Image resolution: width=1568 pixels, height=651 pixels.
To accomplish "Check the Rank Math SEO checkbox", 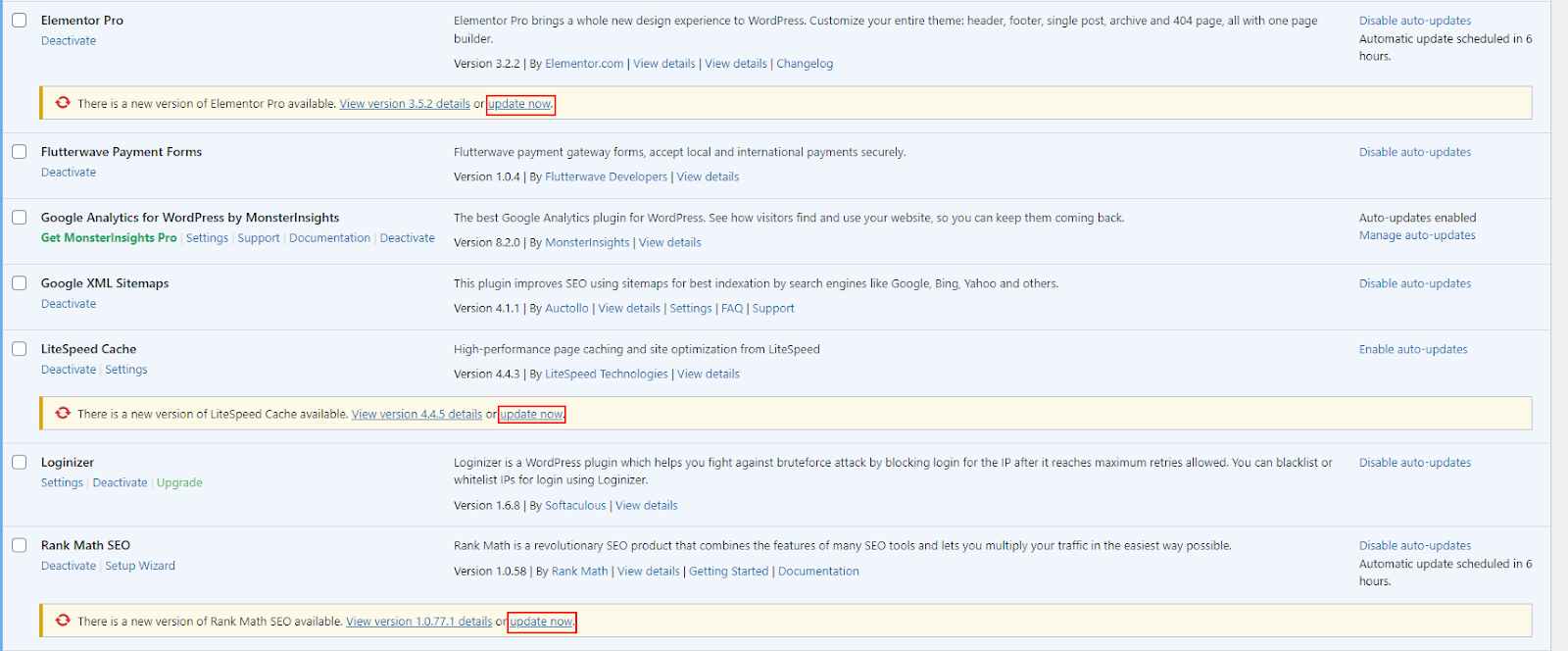I will pyautogui.click(x=19, y=544).
